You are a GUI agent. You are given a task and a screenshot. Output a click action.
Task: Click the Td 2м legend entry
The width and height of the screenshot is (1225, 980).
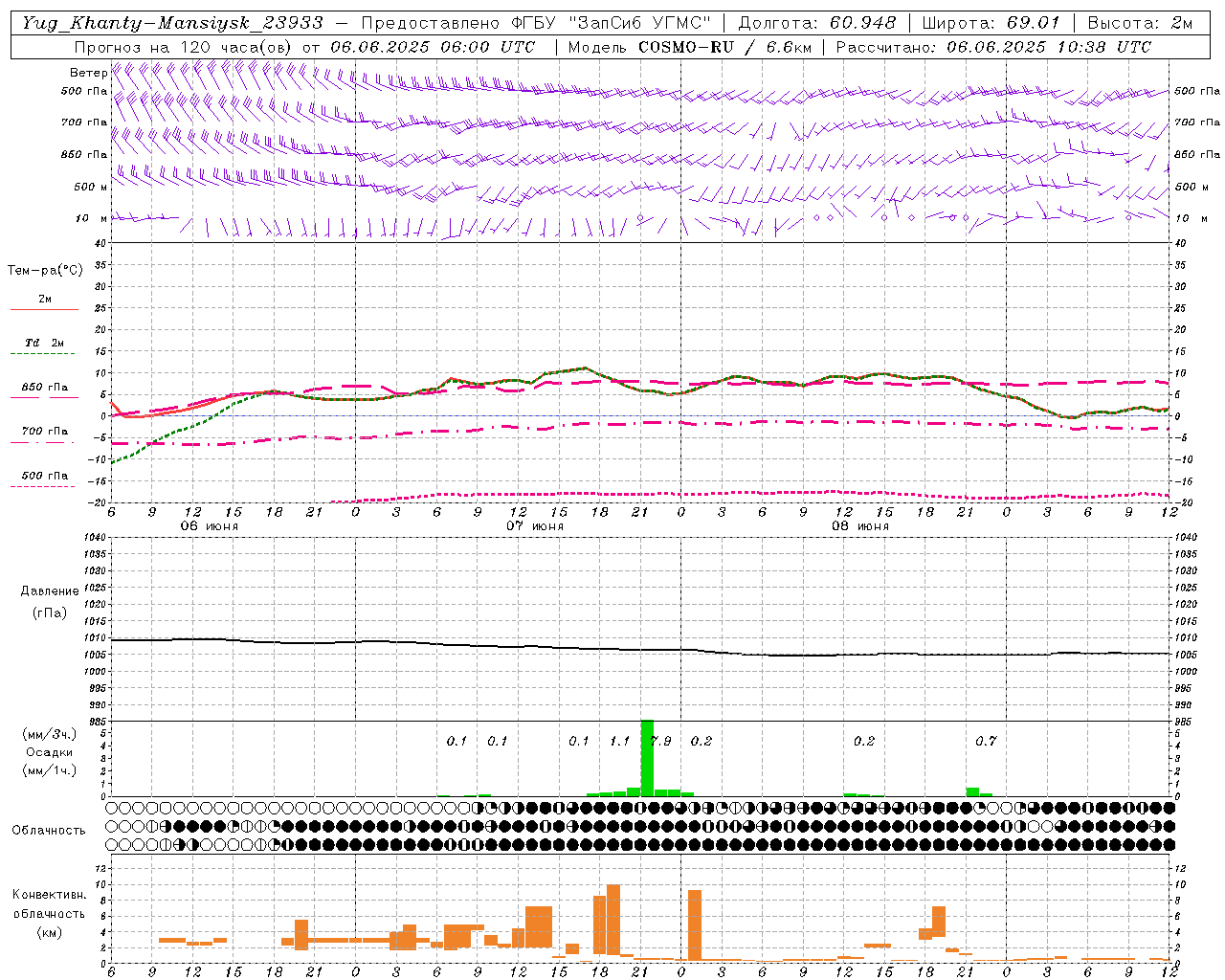44,343
